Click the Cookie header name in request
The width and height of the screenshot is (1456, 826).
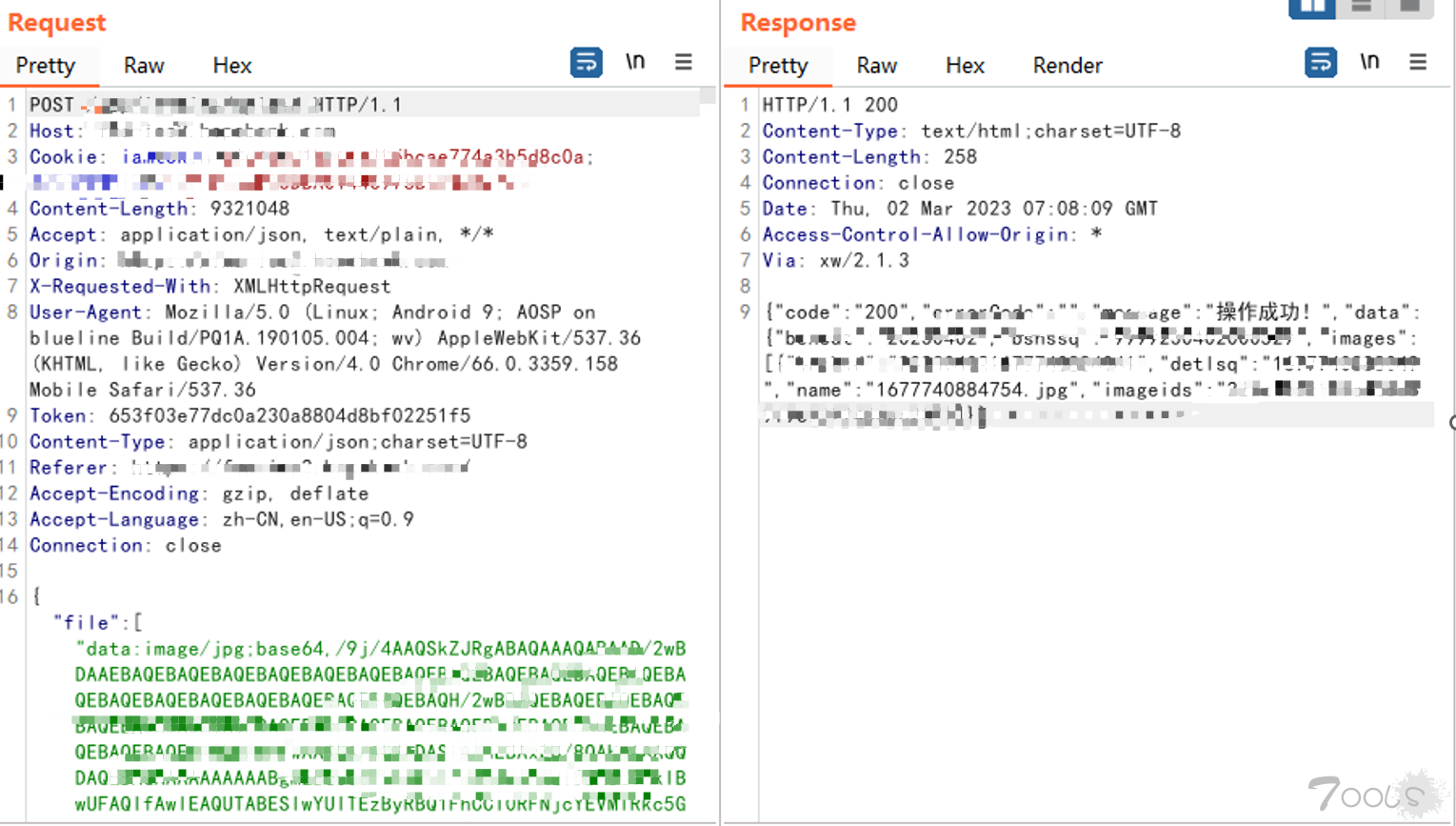tap(63, 156)
